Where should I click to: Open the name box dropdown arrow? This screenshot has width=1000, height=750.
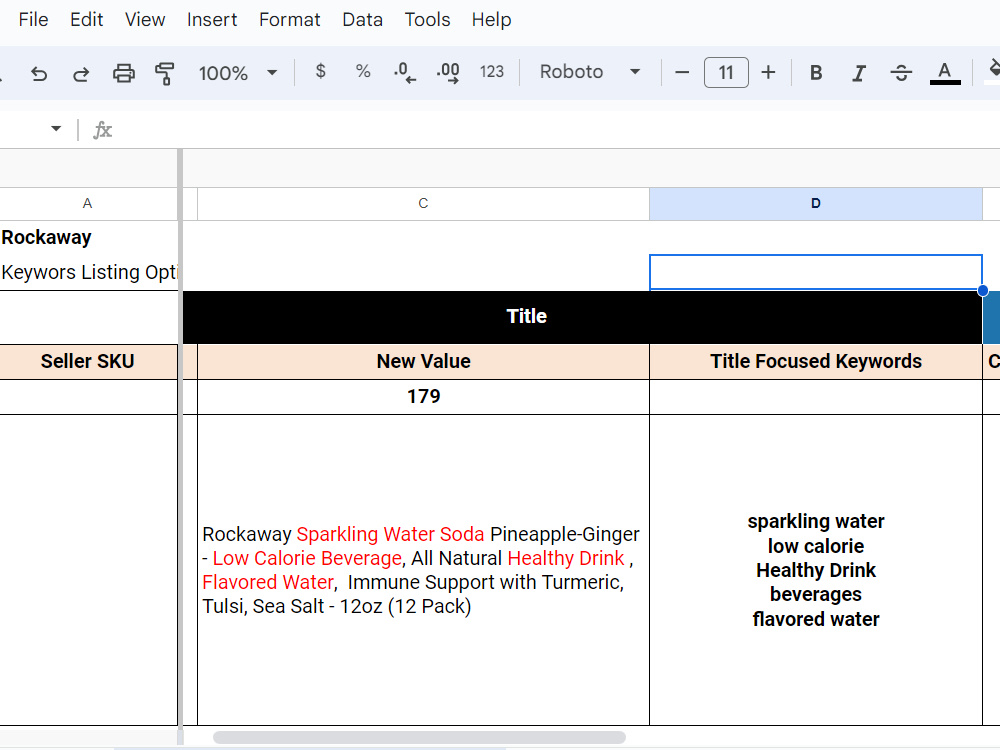pos(56,129)
